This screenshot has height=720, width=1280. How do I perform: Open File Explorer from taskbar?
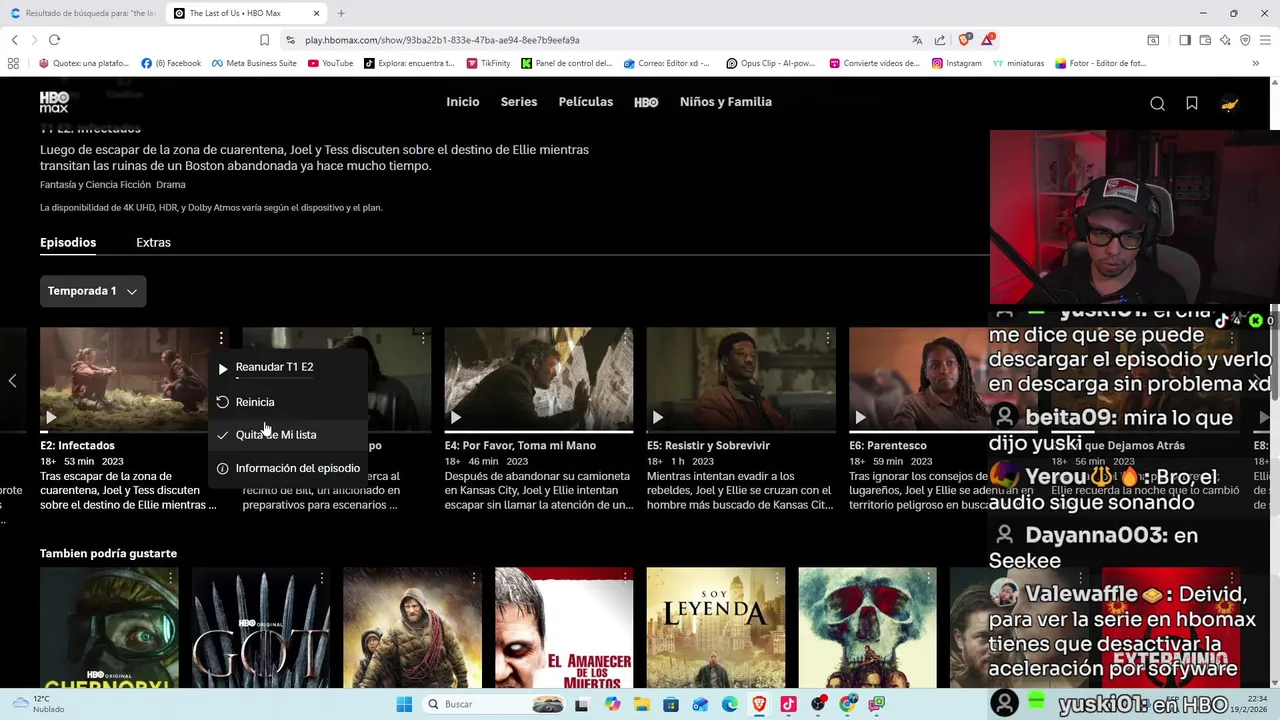click(642, 704)
